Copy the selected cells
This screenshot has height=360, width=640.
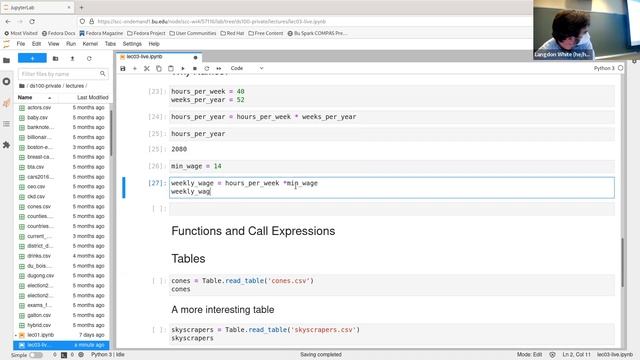click(159, 69)
